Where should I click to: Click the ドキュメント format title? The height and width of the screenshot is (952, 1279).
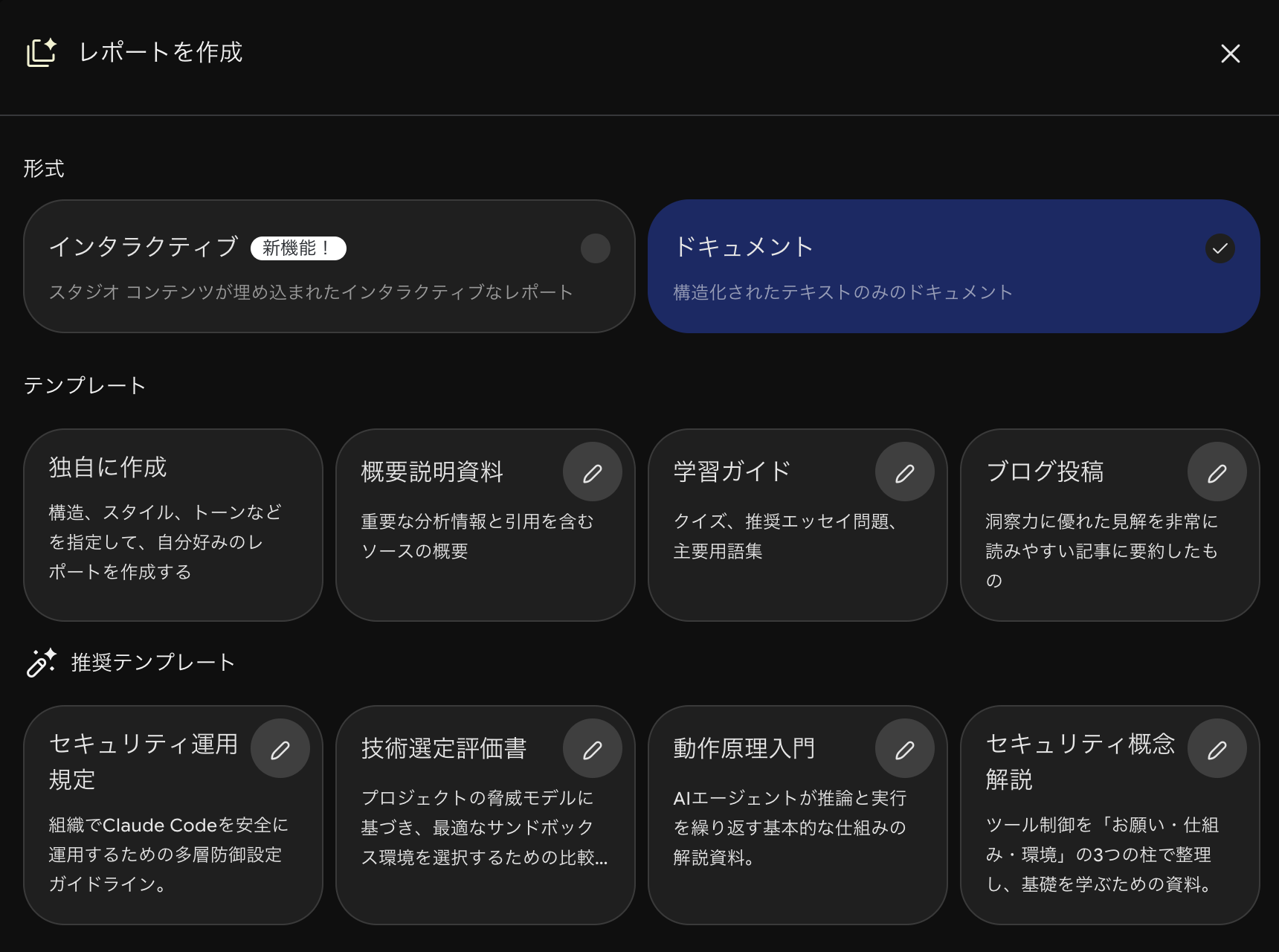coord(744,246)
